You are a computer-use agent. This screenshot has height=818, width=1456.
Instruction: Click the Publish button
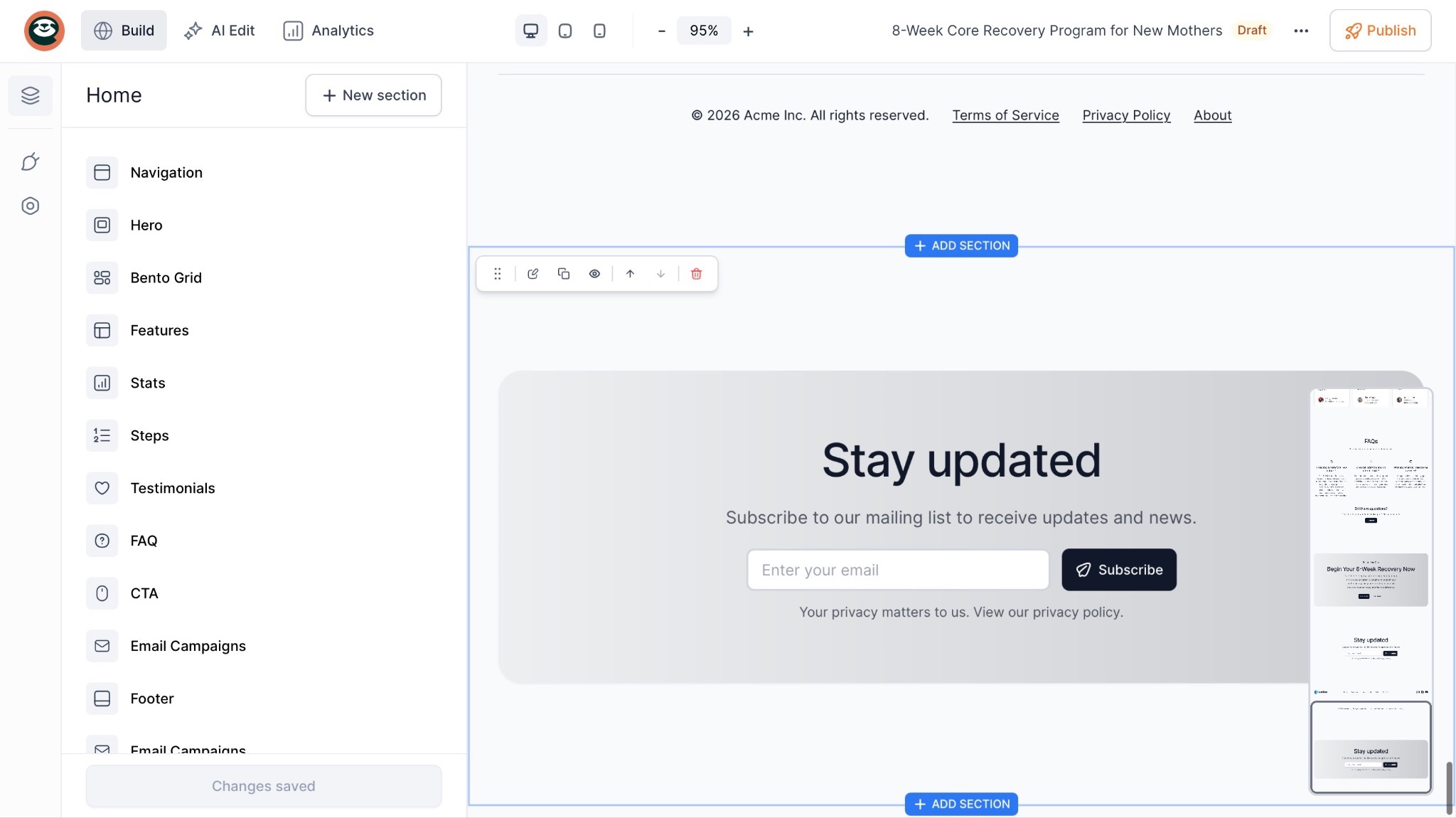[1380, 31]
